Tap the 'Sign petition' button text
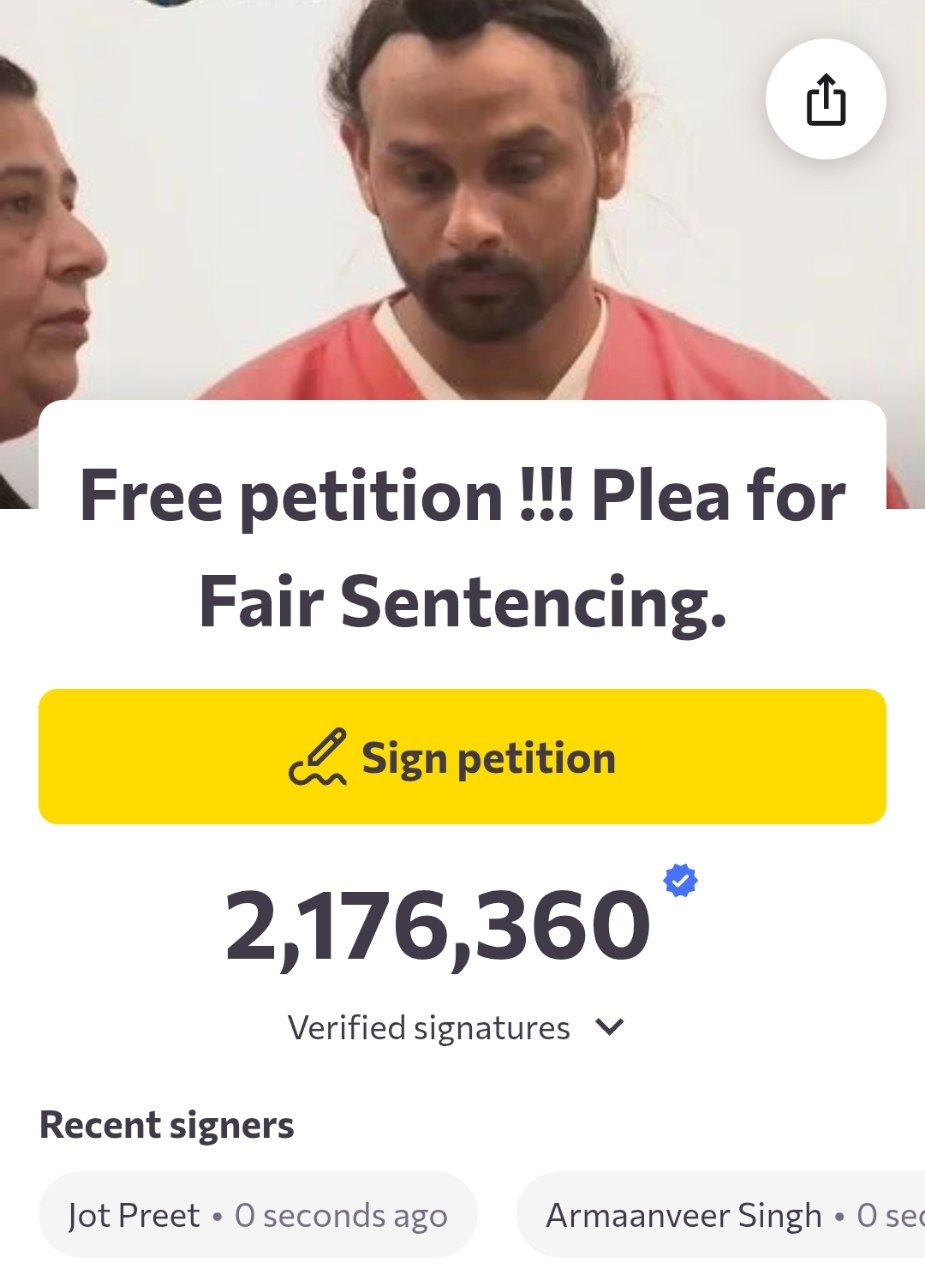The width and height of the screenshot is (925, 1280). pyautogui.click(x=488, y=758)
